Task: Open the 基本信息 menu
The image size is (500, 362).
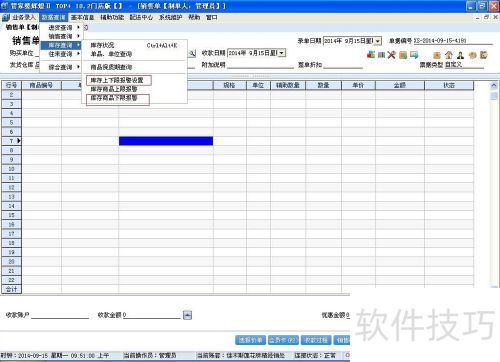Action: click(82, 17)
